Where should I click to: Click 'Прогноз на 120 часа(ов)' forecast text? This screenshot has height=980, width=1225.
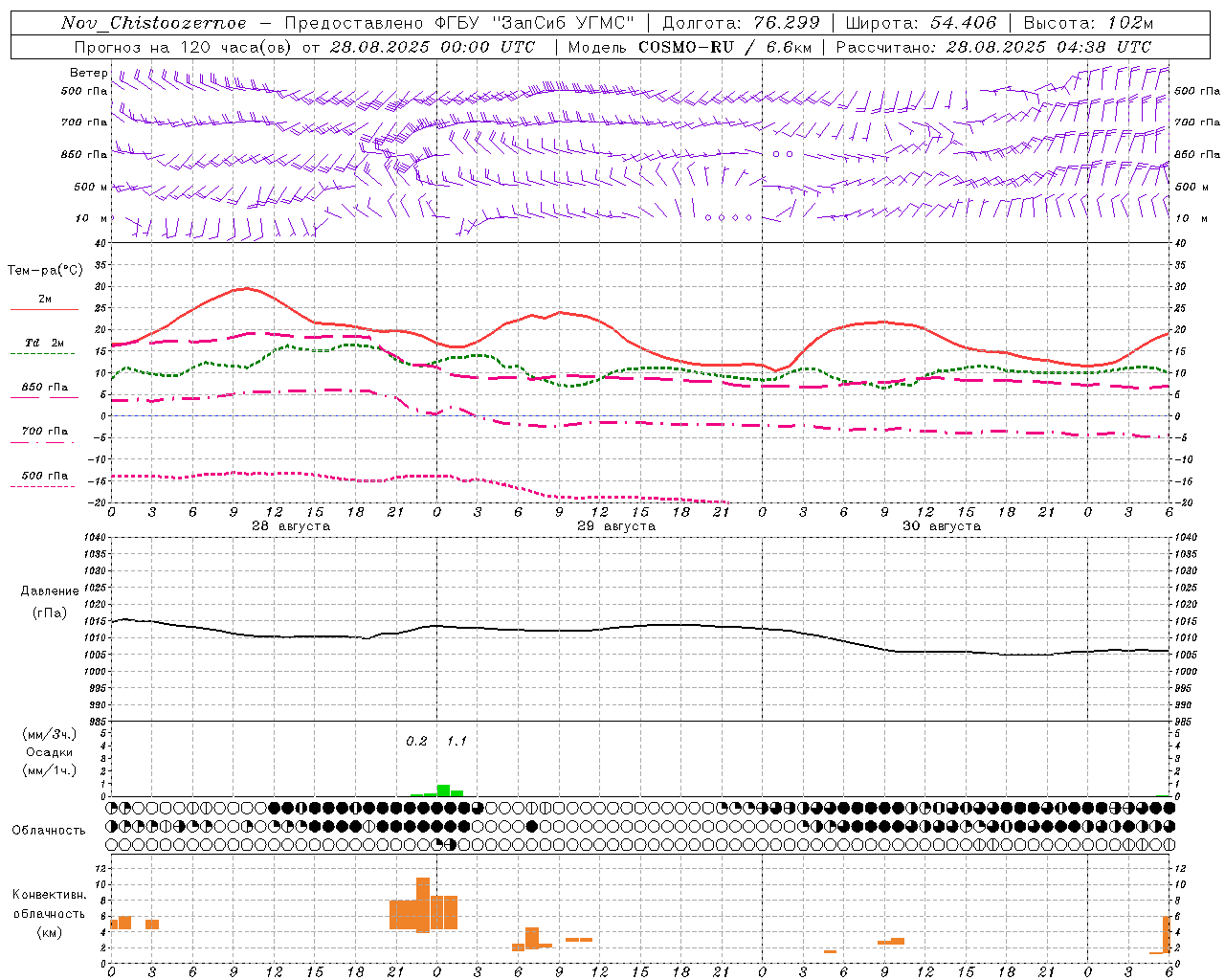[x=184, y=47]
